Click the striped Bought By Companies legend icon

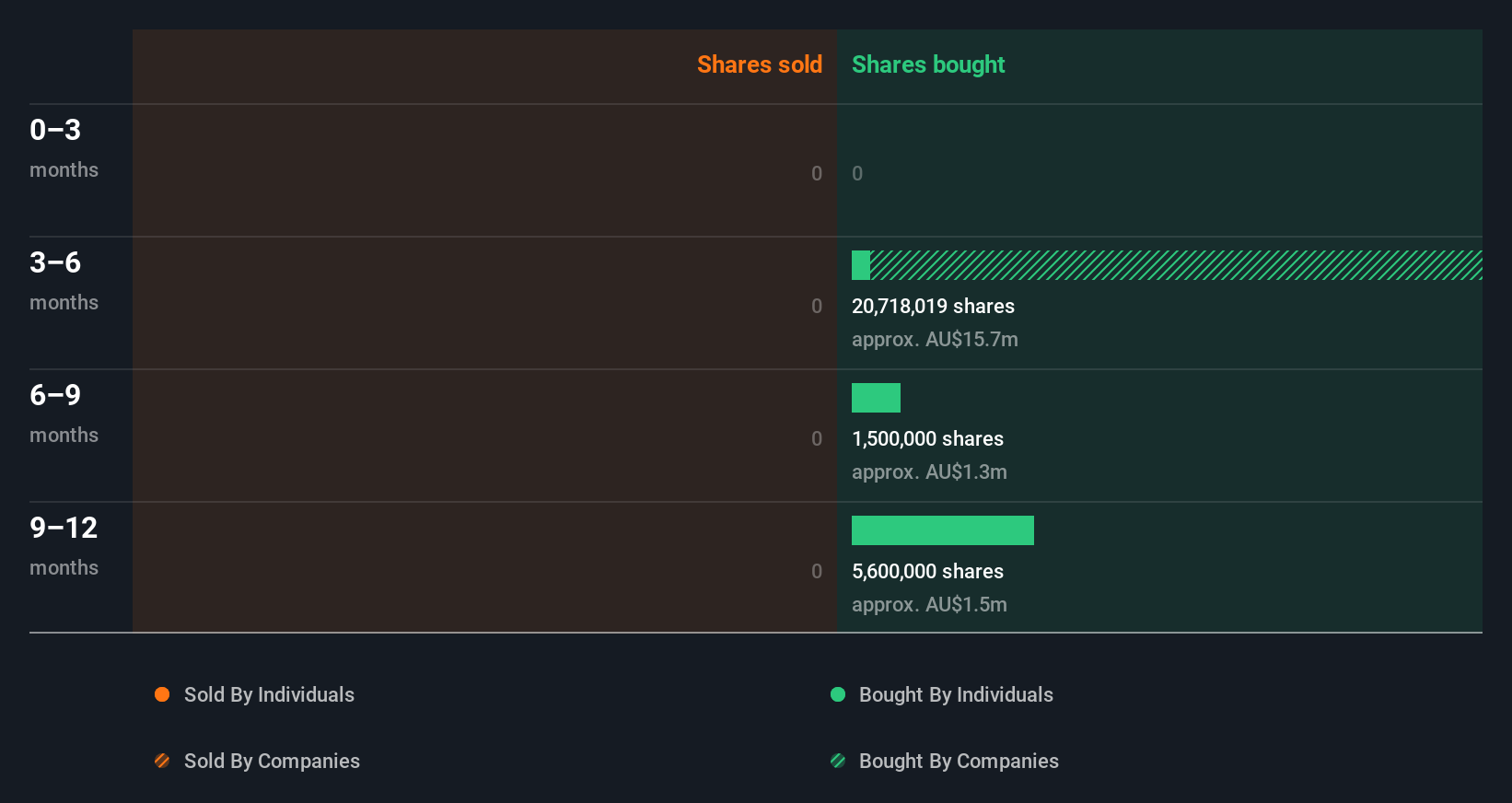(838, 761)
